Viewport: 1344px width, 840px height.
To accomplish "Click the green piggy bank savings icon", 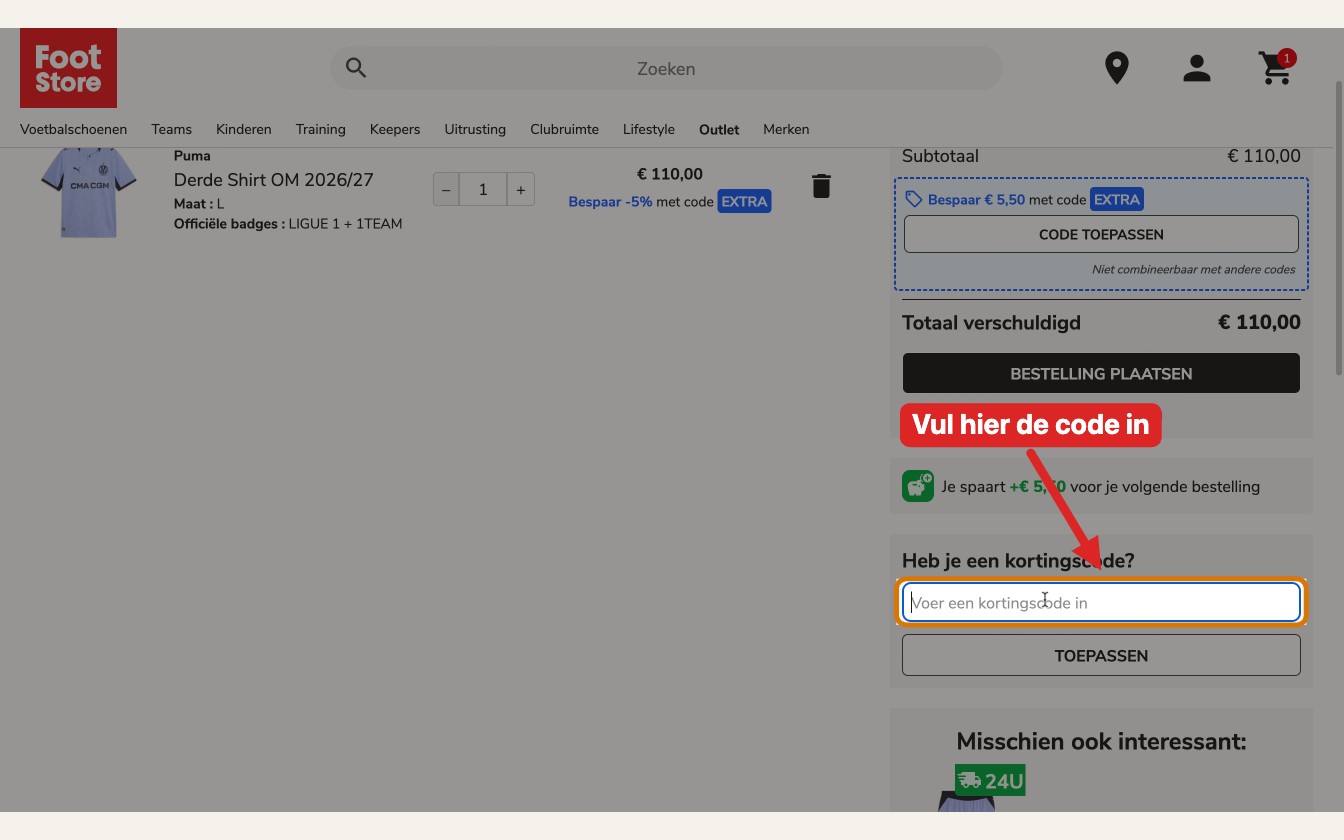I will click(x=917, y=486).
